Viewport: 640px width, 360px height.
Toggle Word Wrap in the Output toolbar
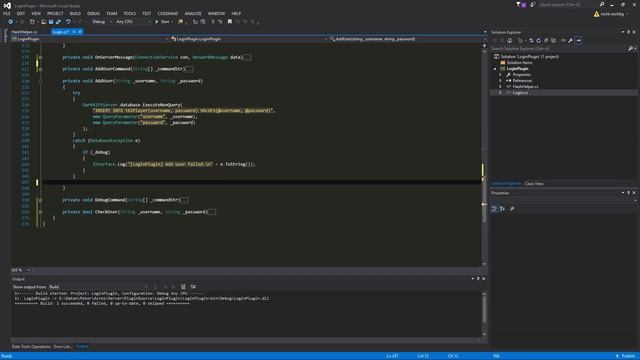(x=193, y=287)
